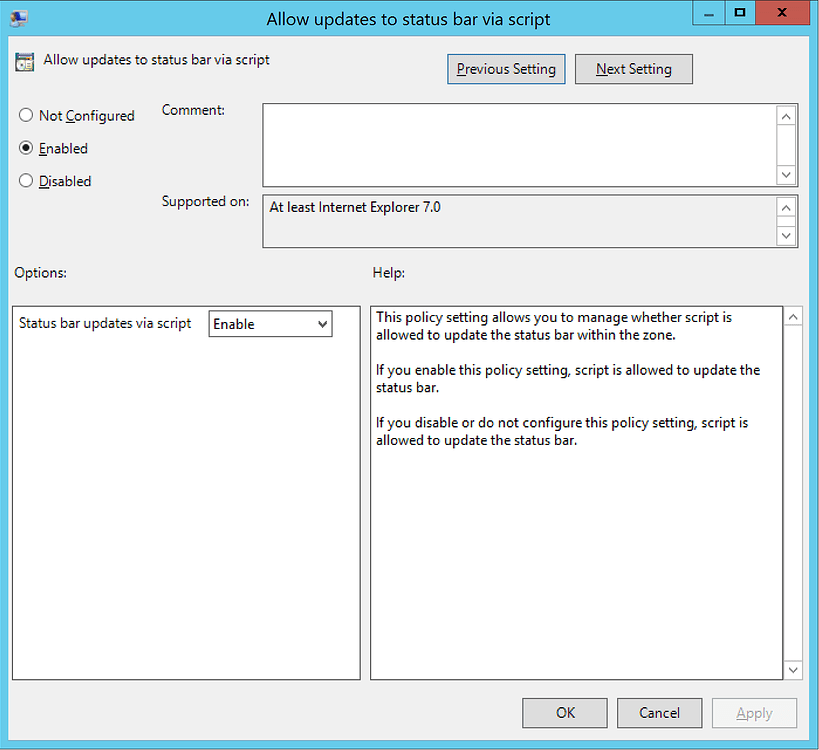Click the Help pane up scroll arrow
Viewport: 819px width, 750px height.
[x=793, y=316]
